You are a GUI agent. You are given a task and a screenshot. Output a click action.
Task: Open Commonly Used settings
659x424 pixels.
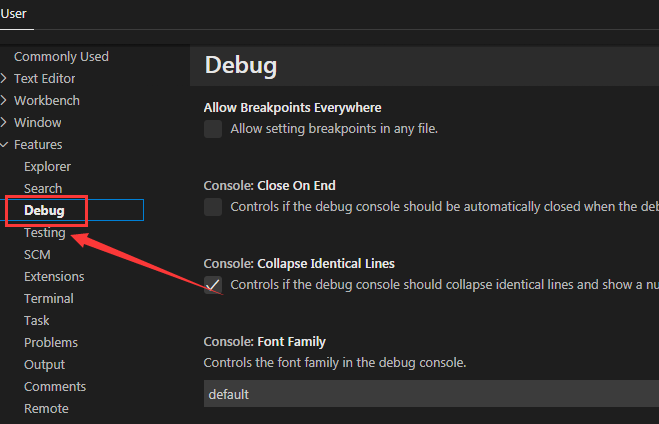pos(61,56)
